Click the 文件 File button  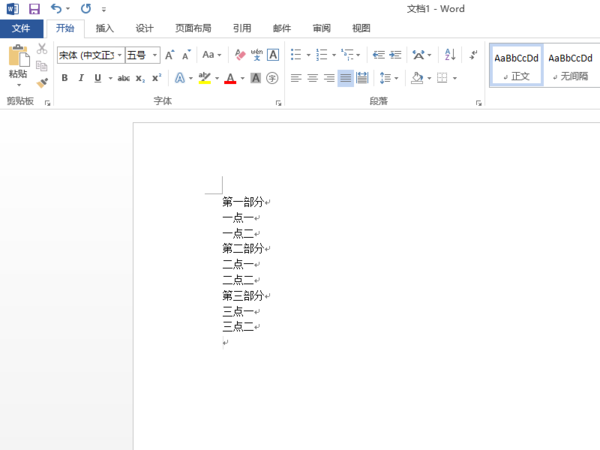pos(21,29)
